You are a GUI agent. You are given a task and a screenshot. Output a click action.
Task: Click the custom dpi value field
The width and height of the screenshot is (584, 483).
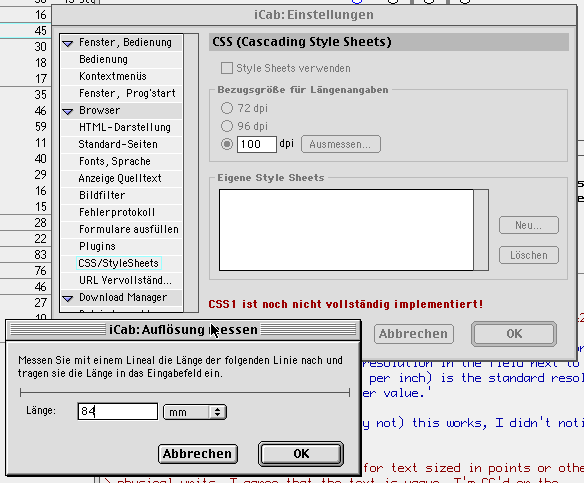[257, 144]
